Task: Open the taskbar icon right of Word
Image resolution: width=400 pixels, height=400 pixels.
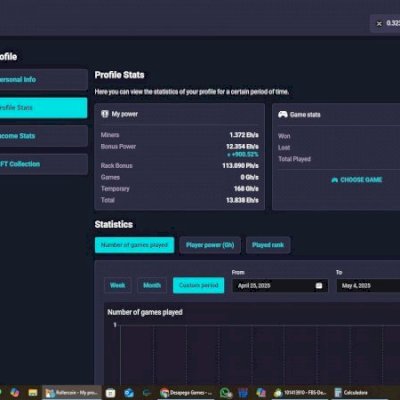Action: coord(261,393)
